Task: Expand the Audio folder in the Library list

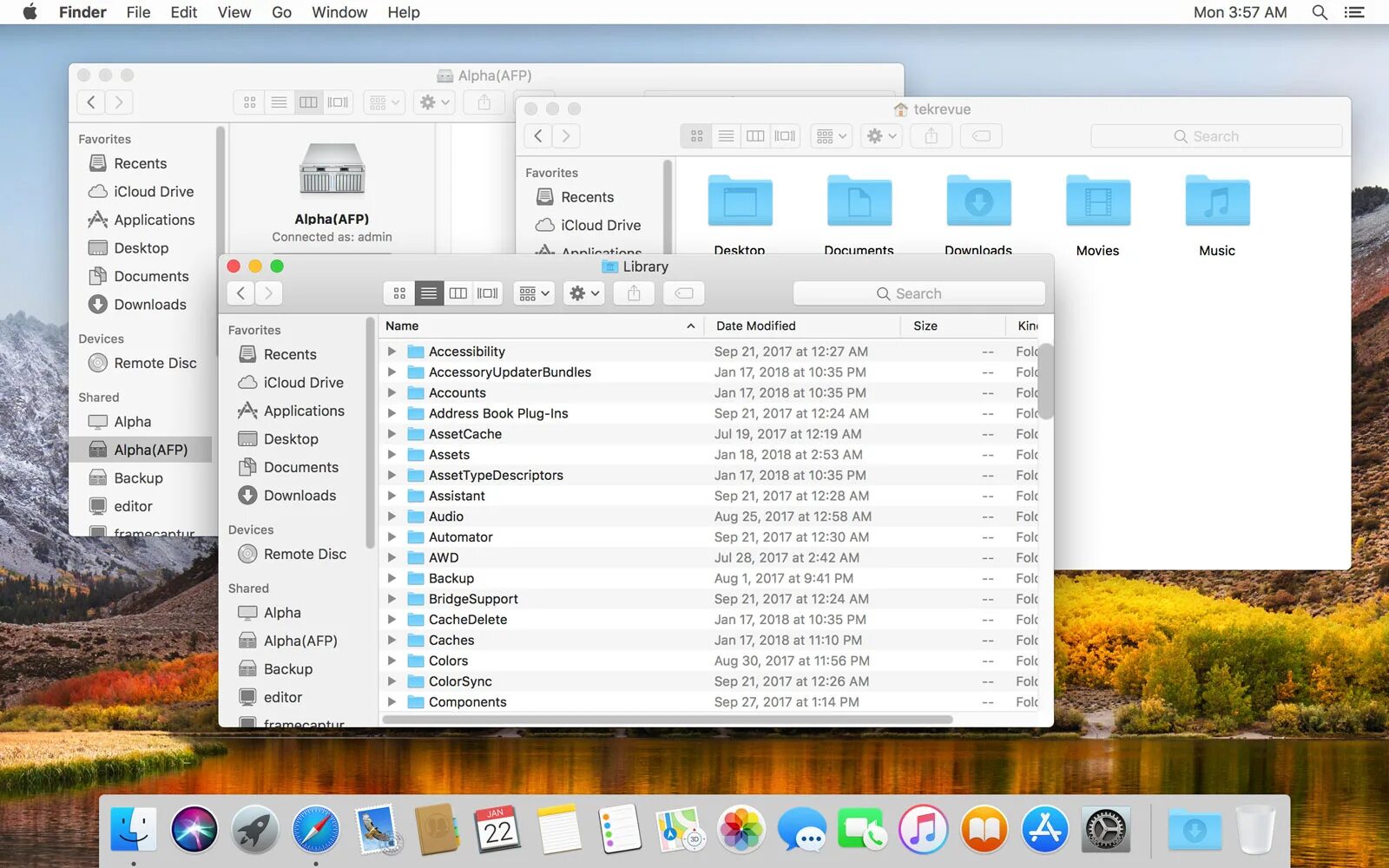Action: [x=392, y=516]
